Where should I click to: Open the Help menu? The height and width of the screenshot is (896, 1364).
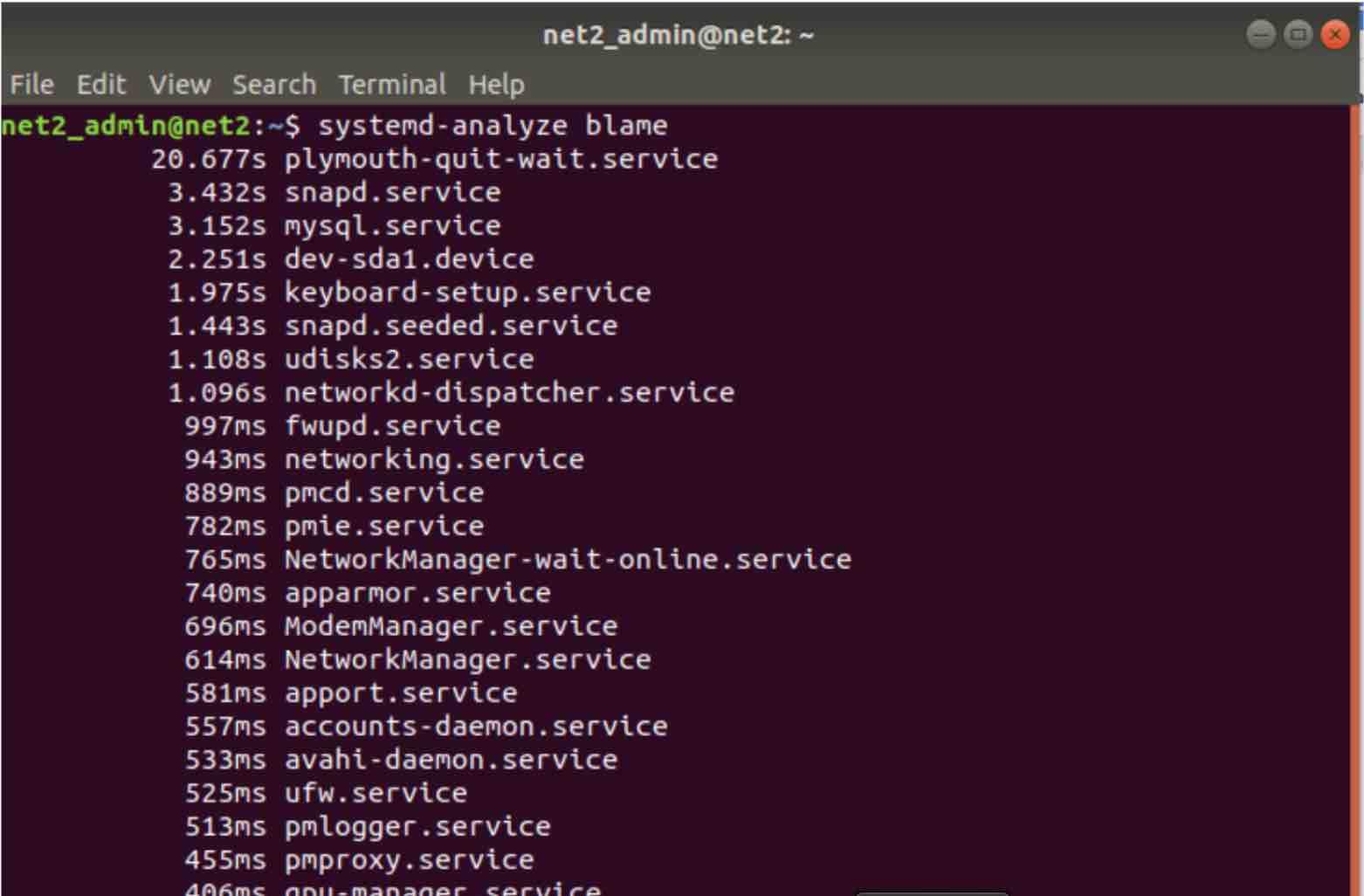pyautogui.click(x=496, y=85)
